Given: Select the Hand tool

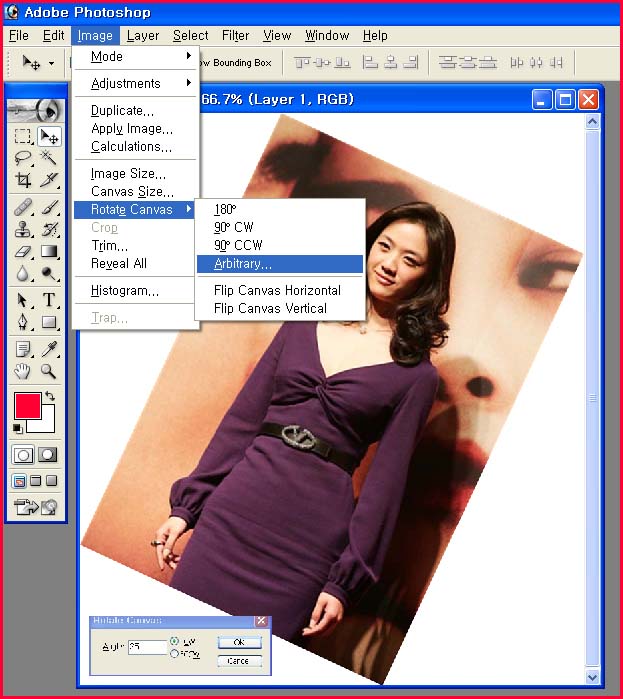Looking at the screenshot, I should (23, 372).
